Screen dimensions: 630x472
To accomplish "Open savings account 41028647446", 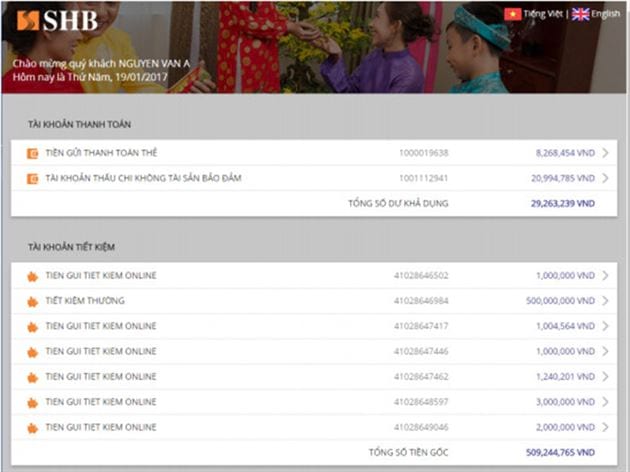I will [421, 352].
